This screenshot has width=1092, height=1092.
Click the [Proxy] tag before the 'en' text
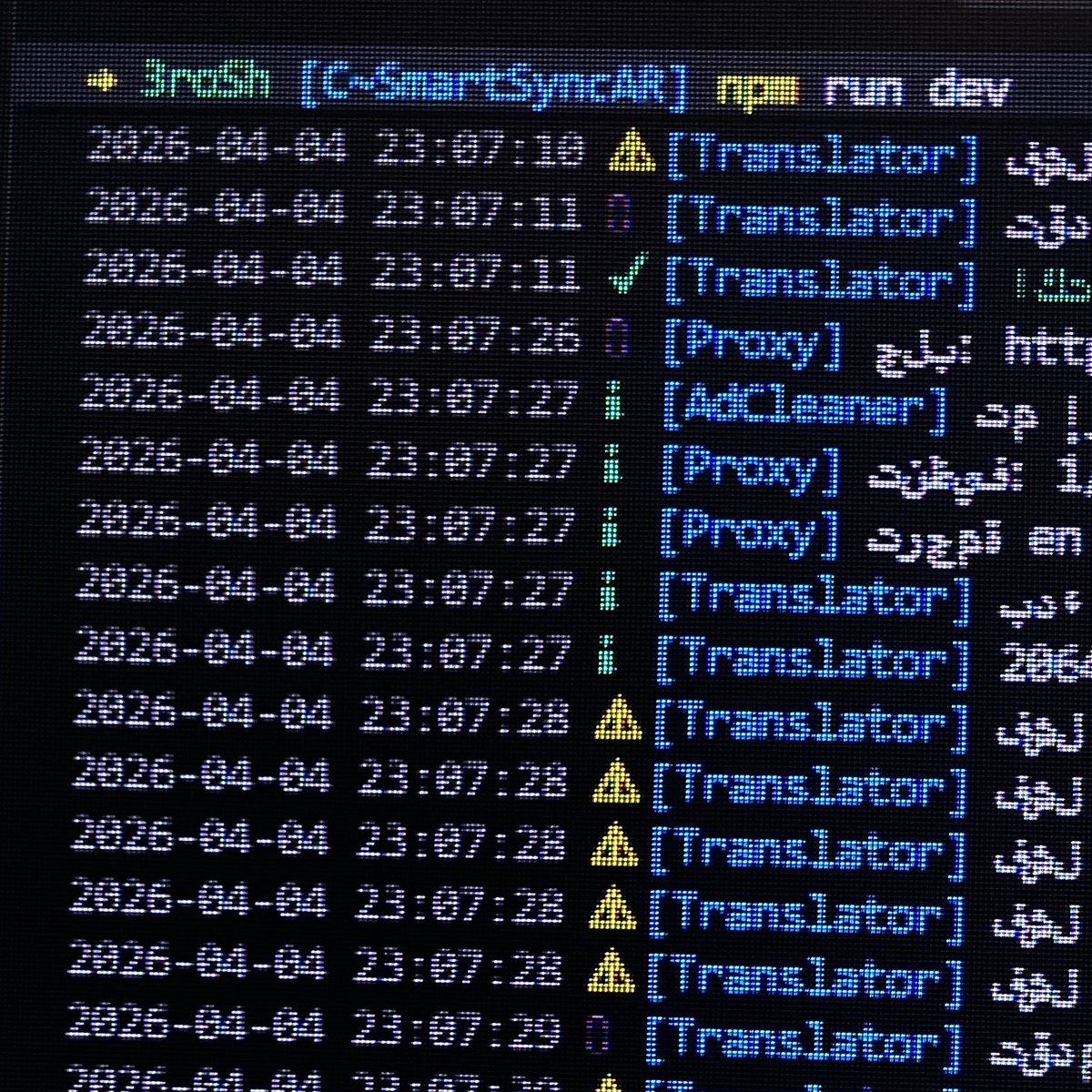pyautogui.click(x=750, y=532)
